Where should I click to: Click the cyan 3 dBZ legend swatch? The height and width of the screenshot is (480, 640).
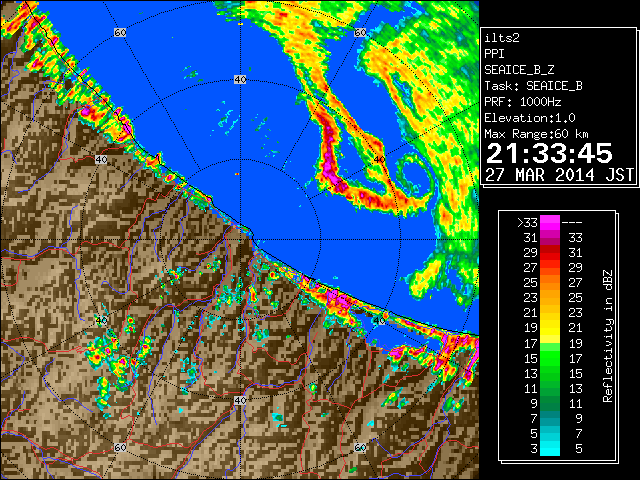pyautogui.click(x=549, y=448)
